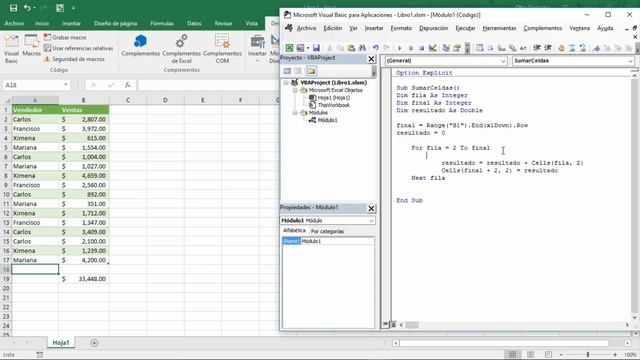Open the Edición menu in VBA editor
Screen dimensions: 640x360
(x=333, y=28)
